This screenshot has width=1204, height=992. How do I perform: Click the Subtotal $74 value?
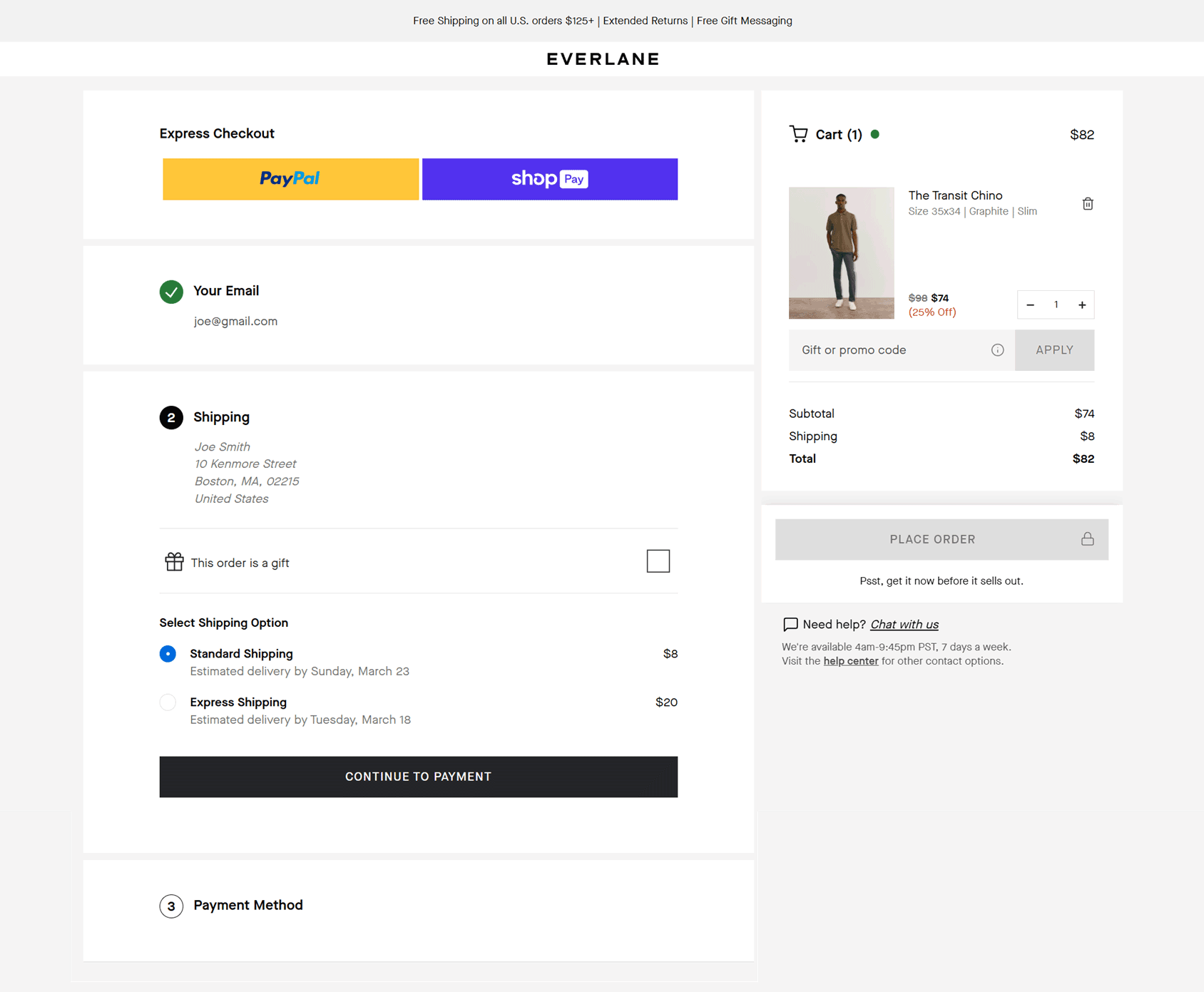1084,414
